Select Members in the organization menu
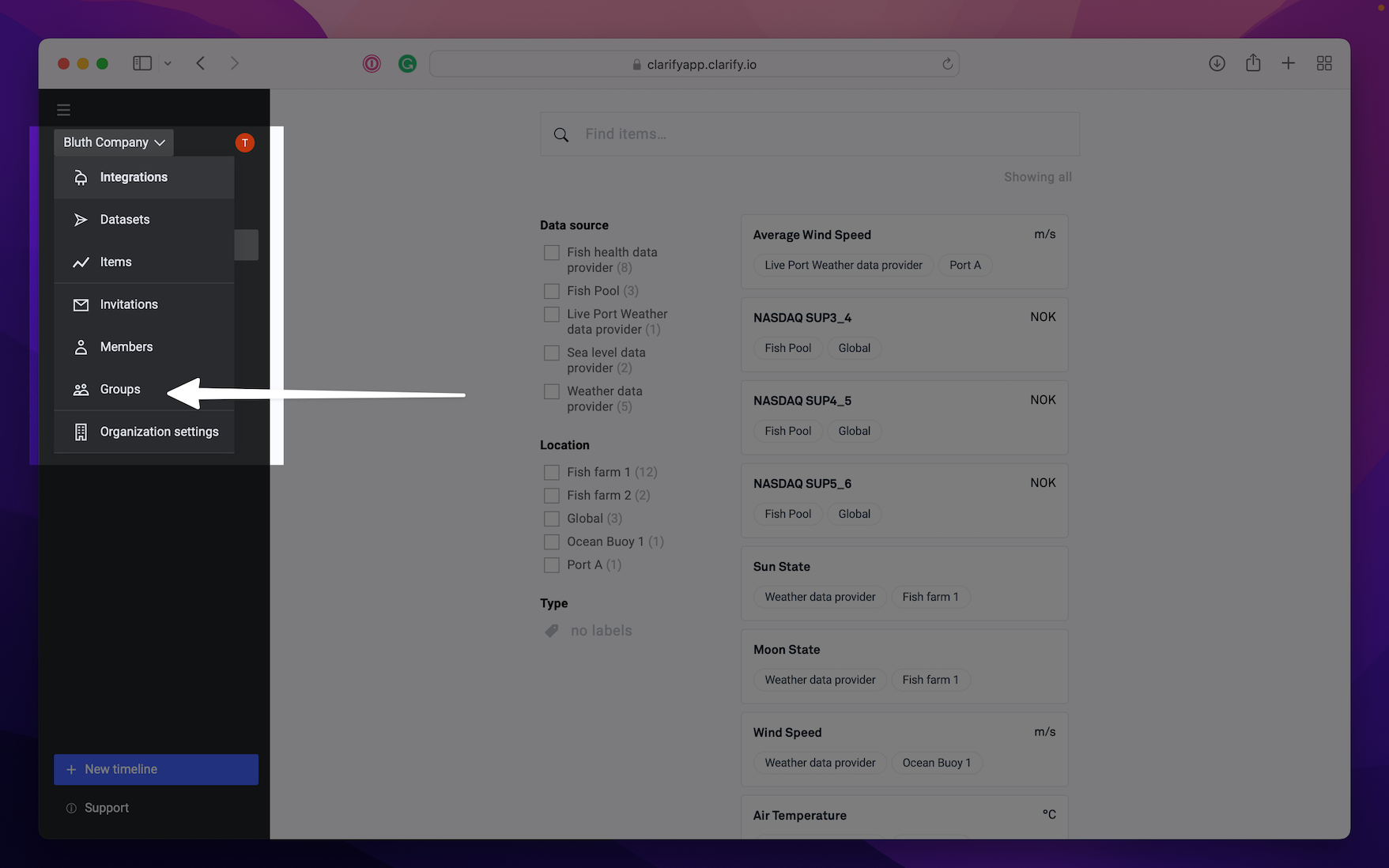The image size is (1389, 868). pyautogui.click(x=126, y=347)
